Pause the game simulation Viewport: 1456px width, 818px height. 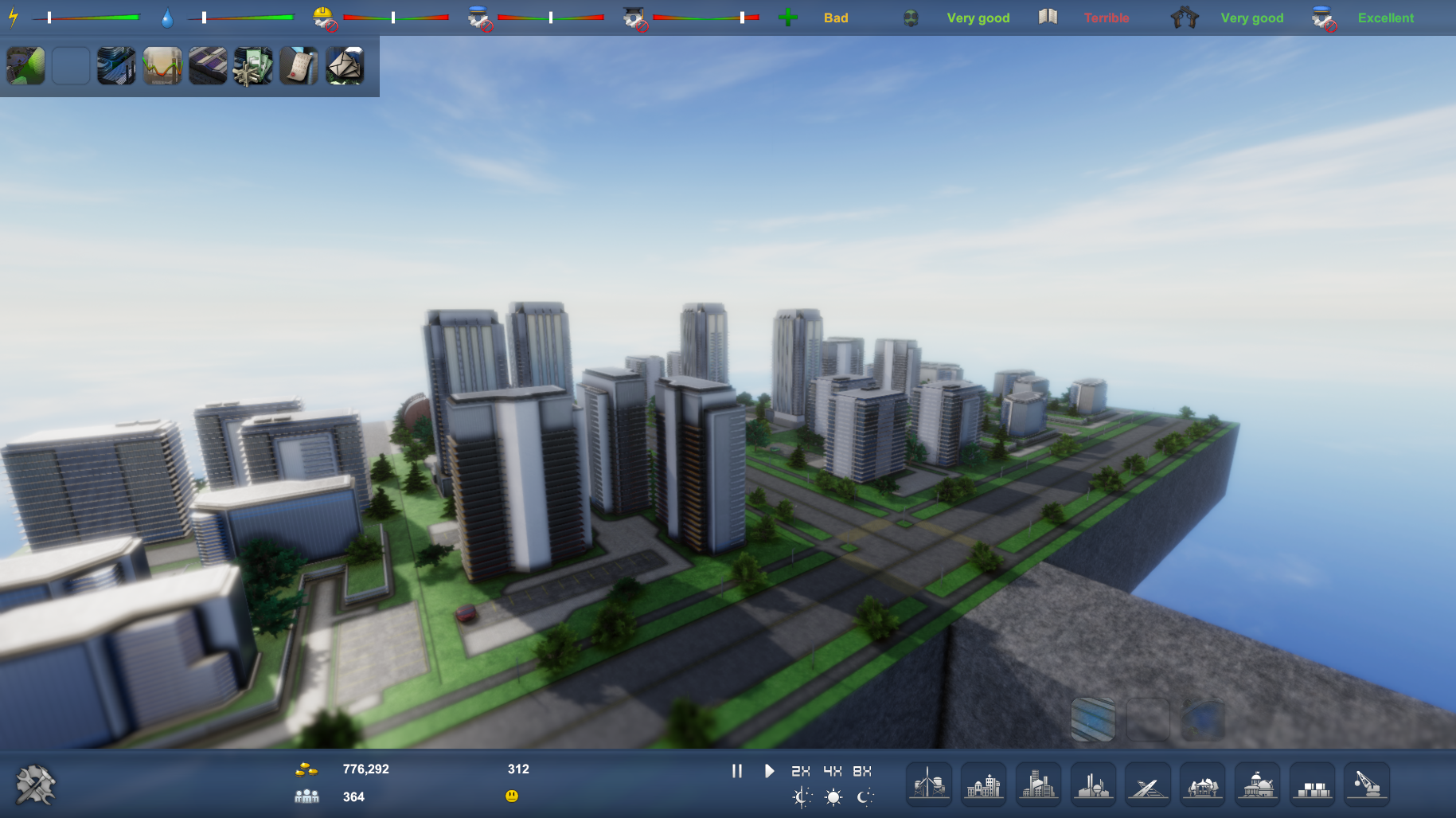pos(737,771)
